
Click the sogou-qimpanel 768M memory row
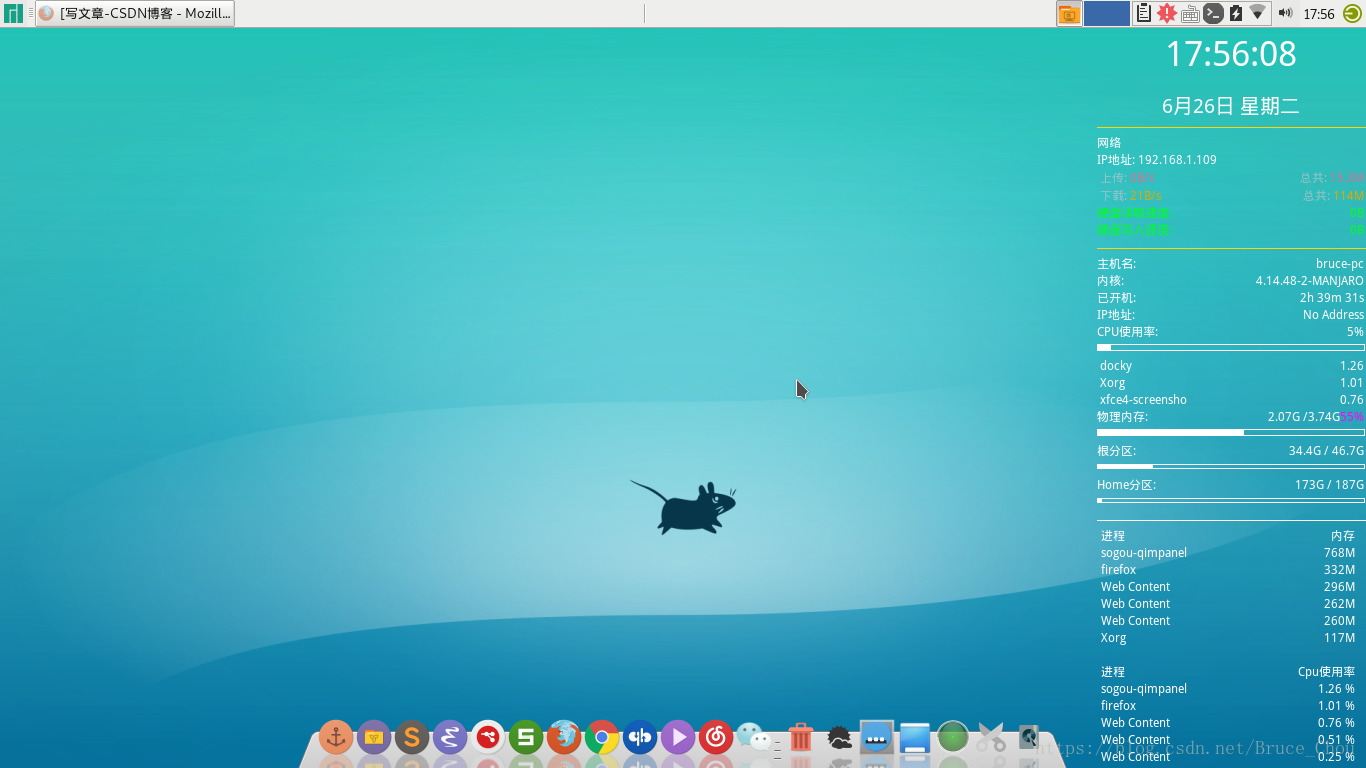(x=1228, y=553)
